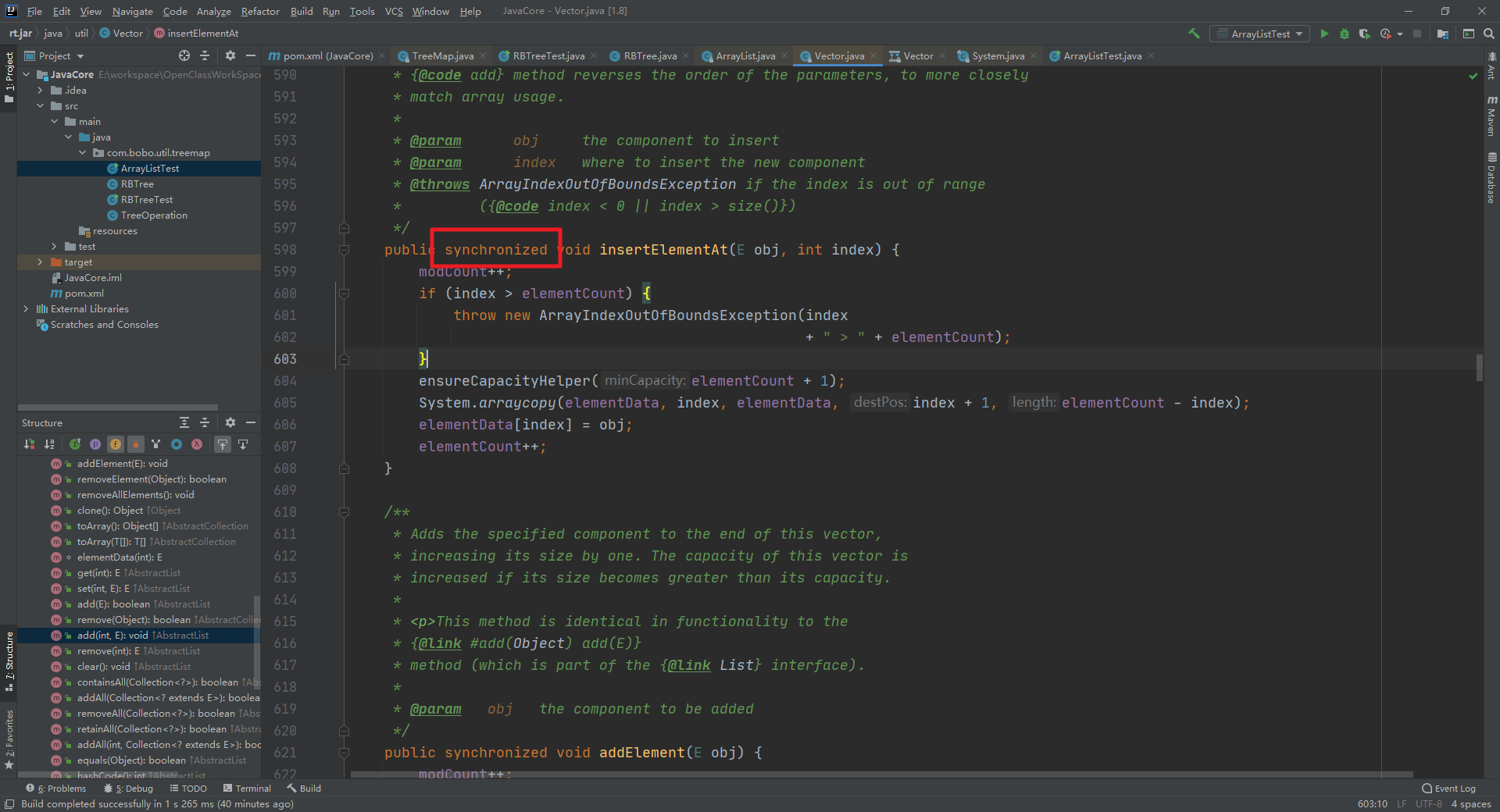
Task: Collapse the src folder
Action: 41,106
